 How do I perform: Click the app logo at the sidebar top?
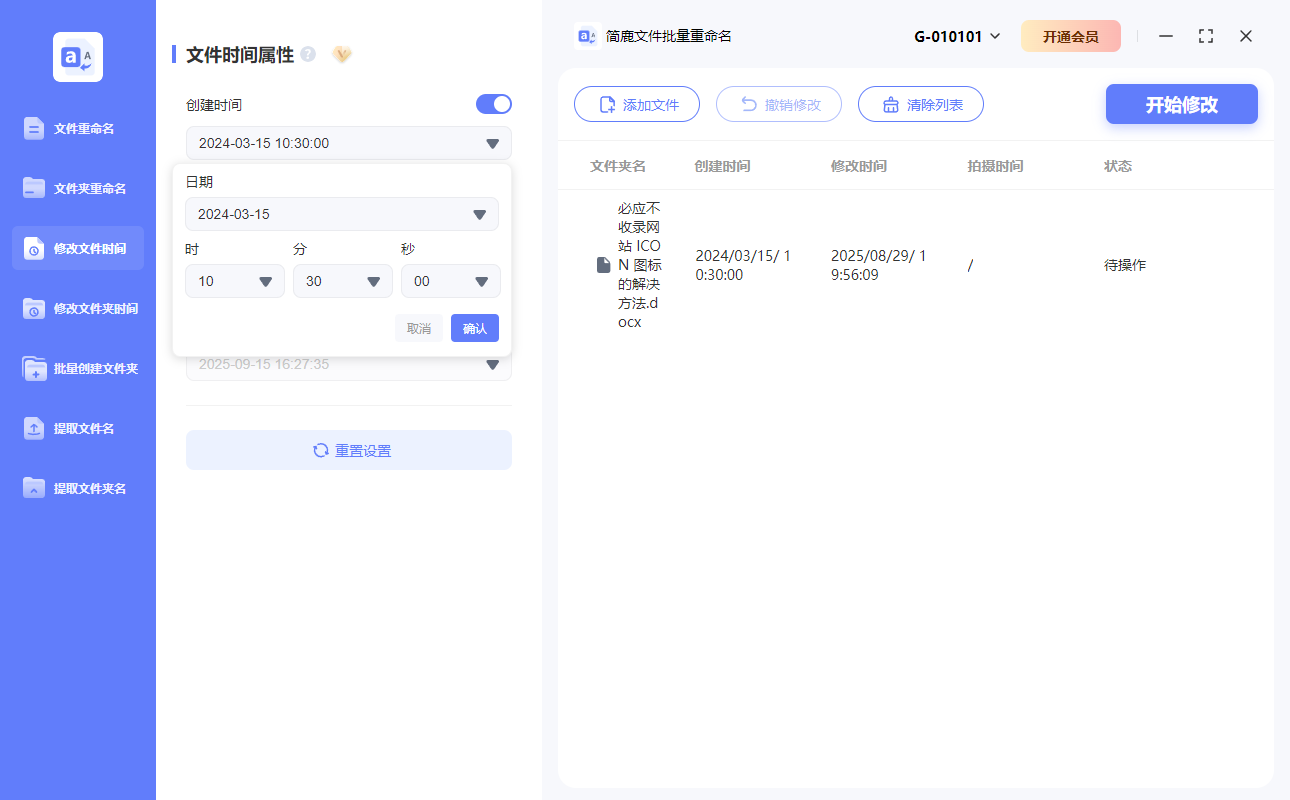tap(77, 57)
